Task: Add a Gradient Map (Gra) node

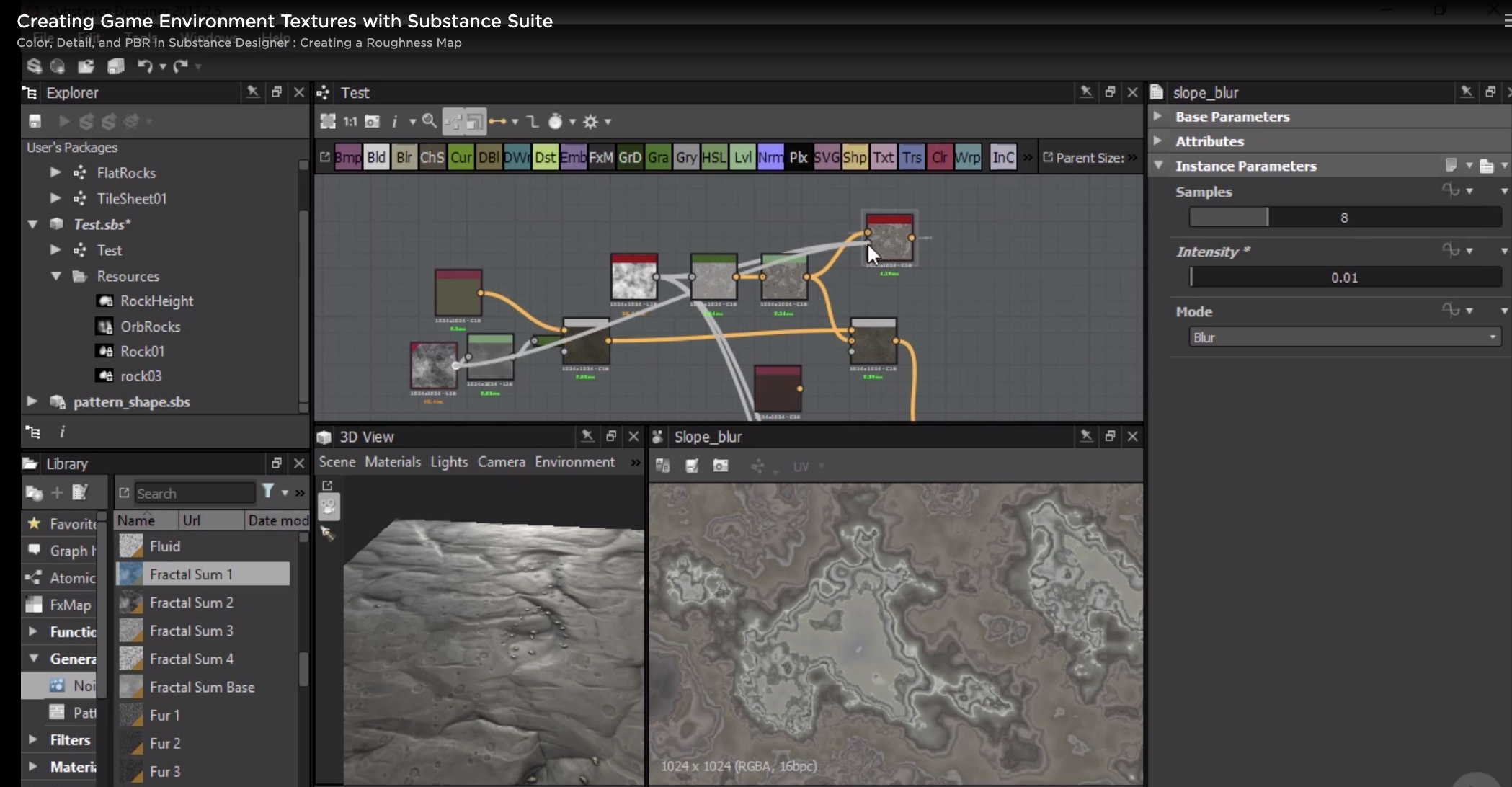Action: pyautogui.click(x=657, y=157)
